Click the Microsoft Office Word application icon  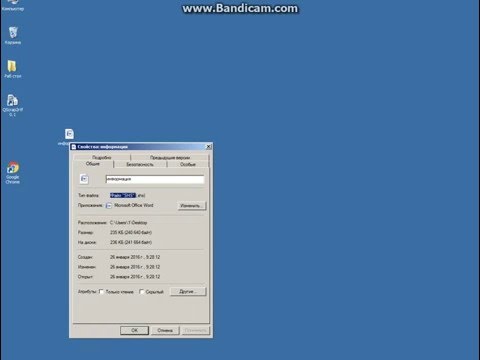[x=109, y=206]
